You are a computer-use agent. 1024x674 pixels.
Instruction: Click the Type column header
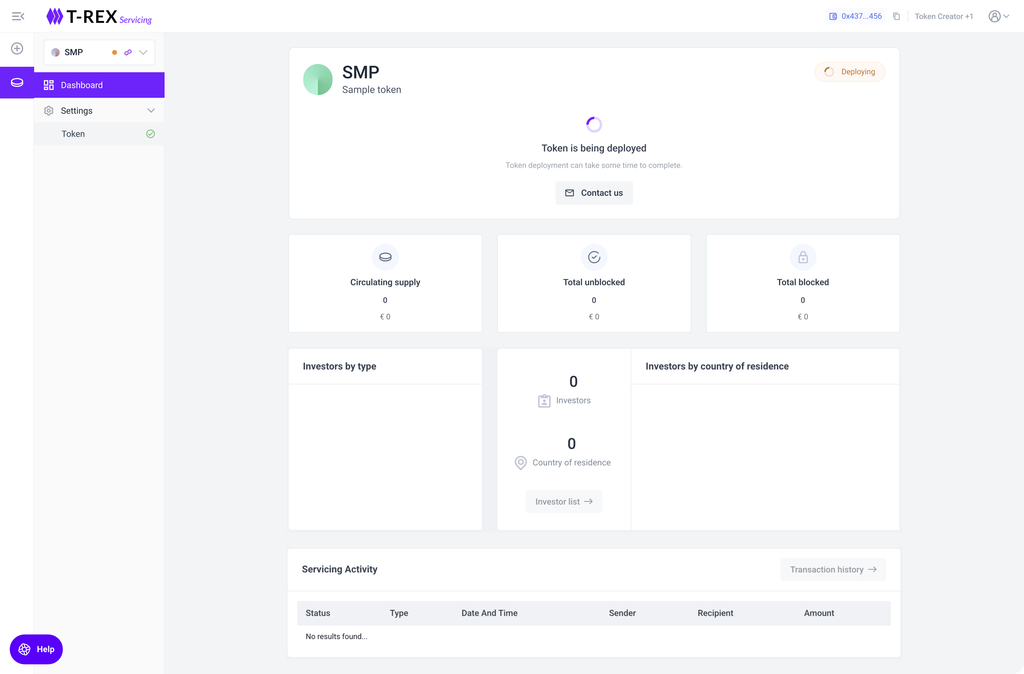pyautogui.click(x=399, y=613)
